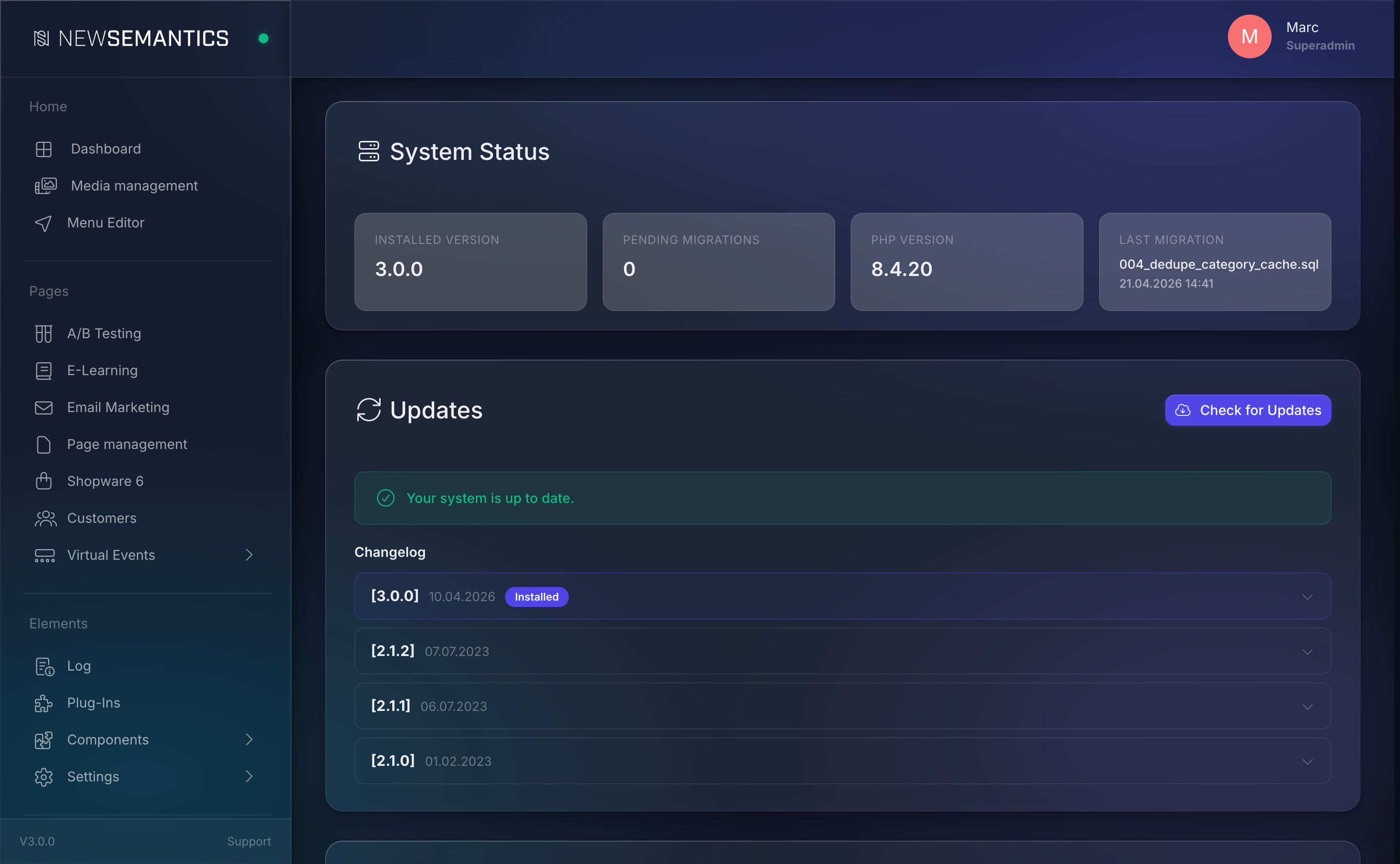Click the NEWSEMANTICS brand name text
1400x864 pixels.
pyautogui.click(x=143, y=38)
